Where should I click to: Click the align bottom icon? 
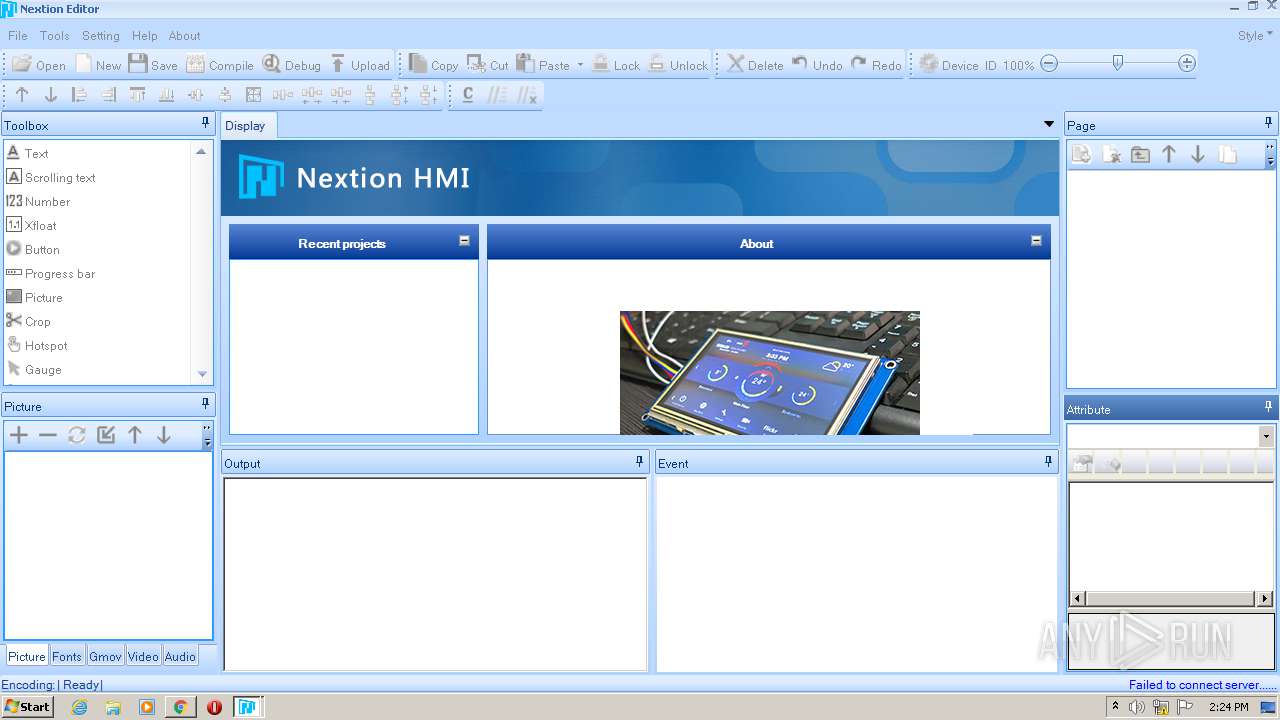pyautogui.click(x=167, y=95)
